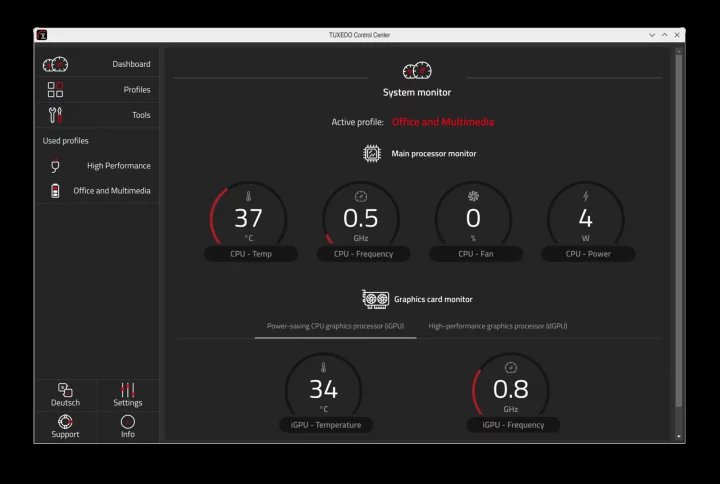Open the Settings sliders icon

[x=128, y=390]
